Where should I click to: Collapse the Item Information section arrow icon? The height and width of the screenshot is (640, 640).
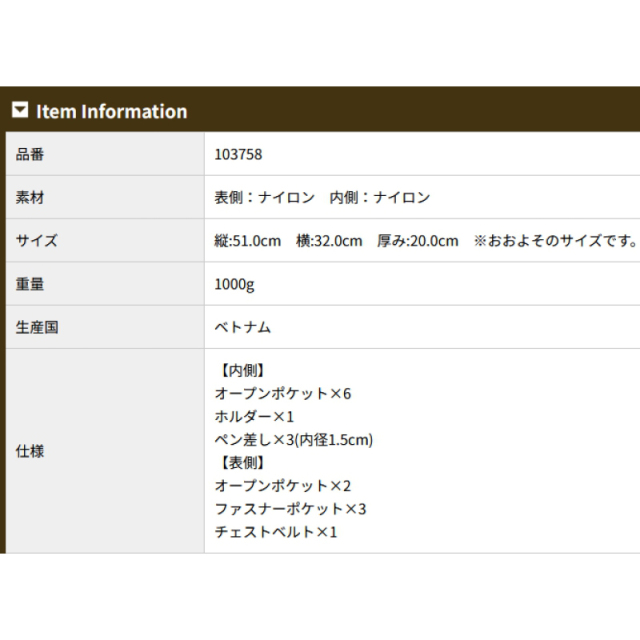(x=20, y=110)
